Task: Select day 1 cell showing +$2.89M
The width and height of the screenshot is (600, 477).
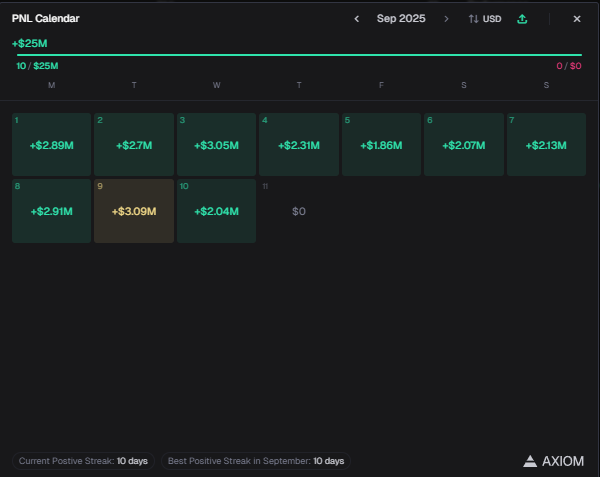Action: coord(51,144)
